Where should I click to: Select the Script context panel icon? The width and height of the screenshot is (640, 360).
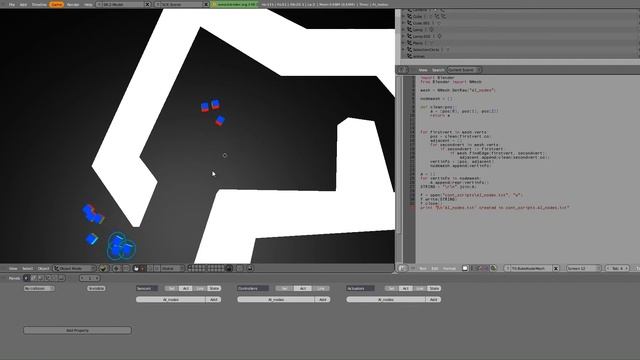(x=34, y=278)
